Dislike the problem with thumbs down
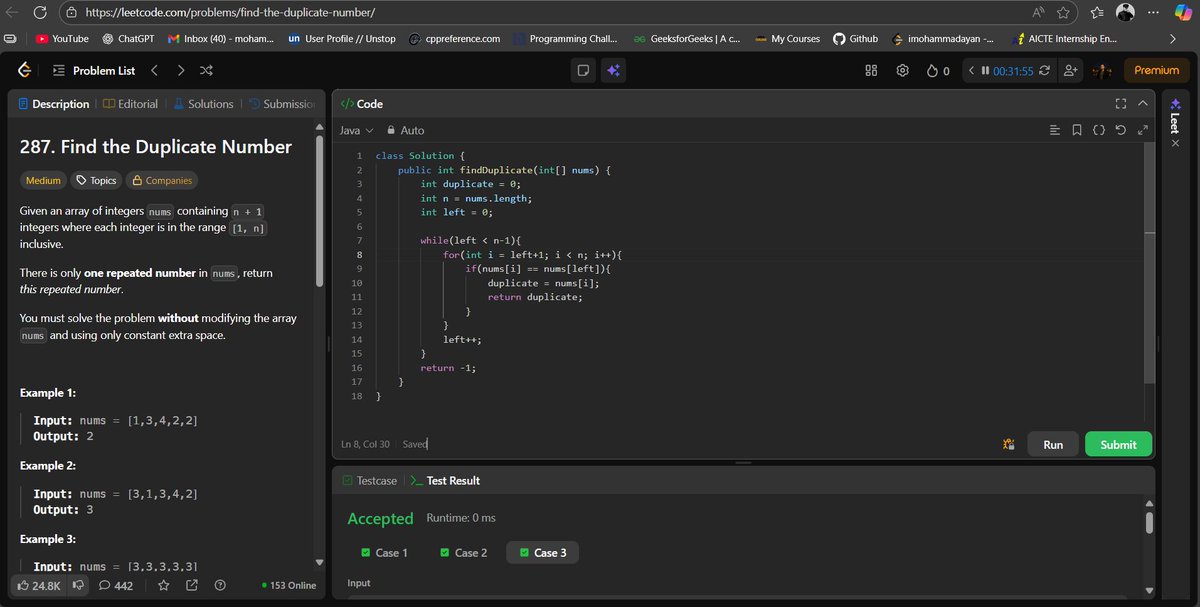The image size is (1200, 607). [x=78, y=585]
